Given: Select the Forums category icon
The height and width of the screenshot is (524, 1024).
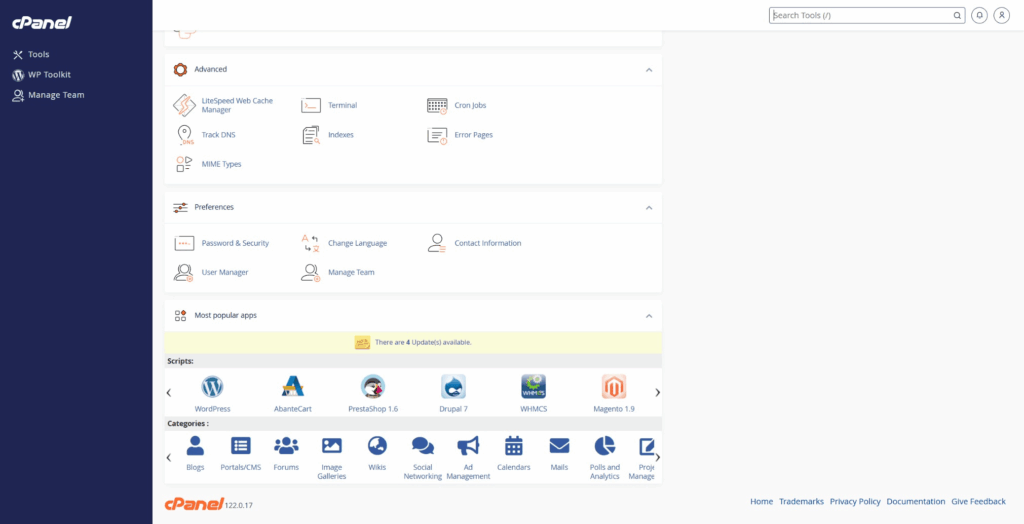Looking at the screenshot, I should pyautogui.click(x=286, y=446).
